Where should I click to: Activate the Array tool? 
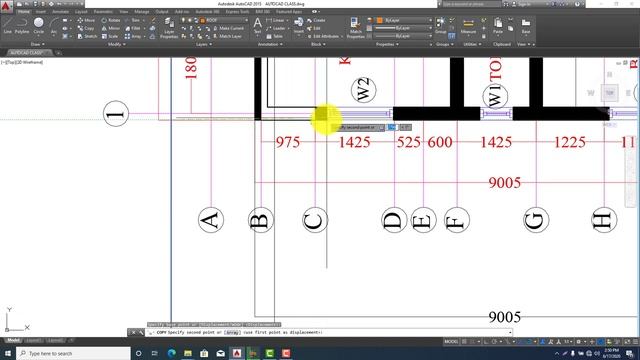coord(133,36)
